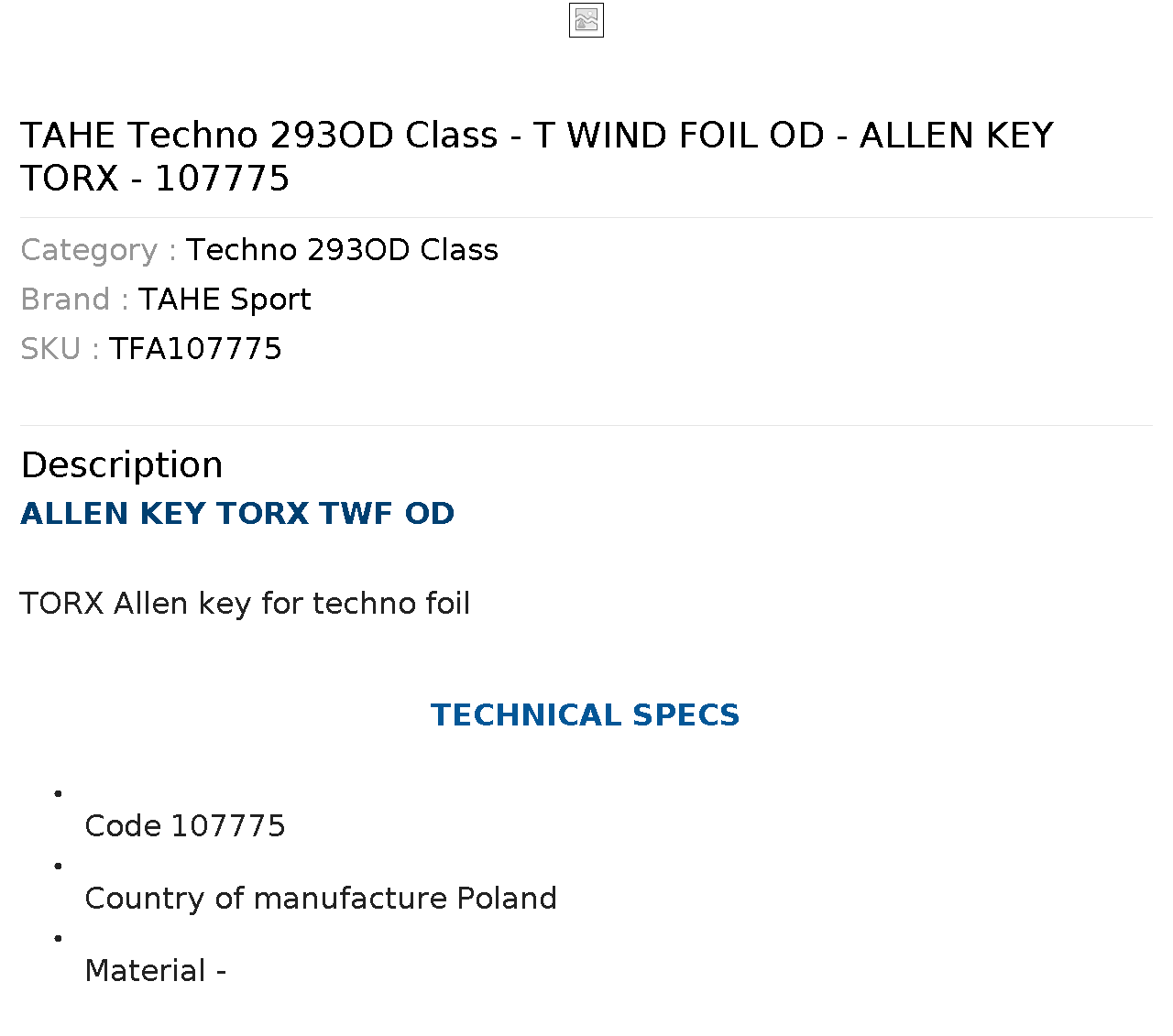This screenshot has width=1173, height=1036.
Task: Select the Country of manufacture Poland line
Action: 321,899
